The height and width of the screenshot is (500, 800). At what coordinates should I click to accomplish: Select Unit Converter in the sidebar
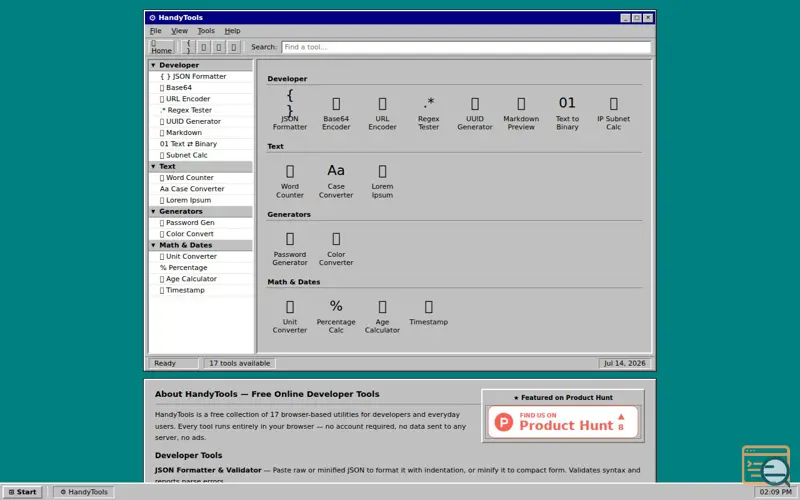click(x=201, y=256)
